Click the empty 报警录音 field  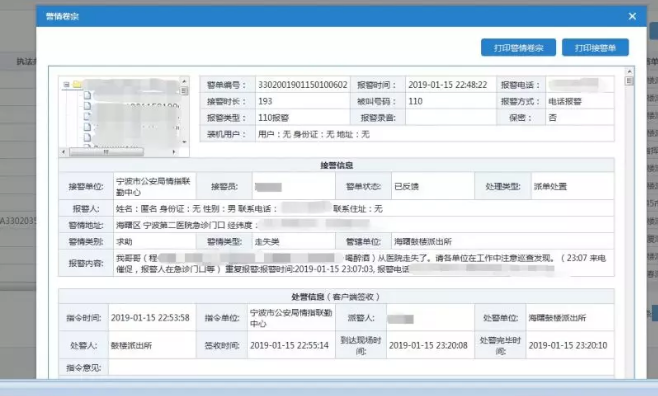pyautogui.click(x=451, y=117)
